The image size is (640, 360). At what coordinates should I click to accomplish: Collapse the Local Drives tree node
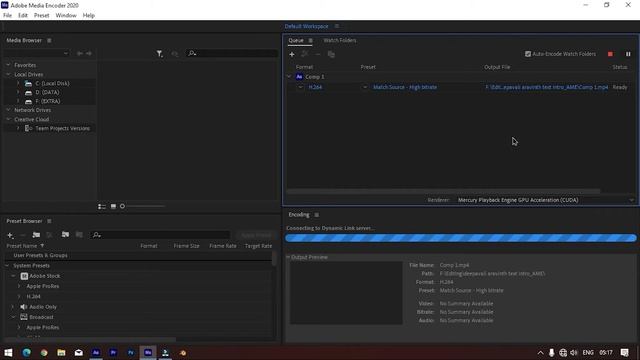click(x=8, y=74)
